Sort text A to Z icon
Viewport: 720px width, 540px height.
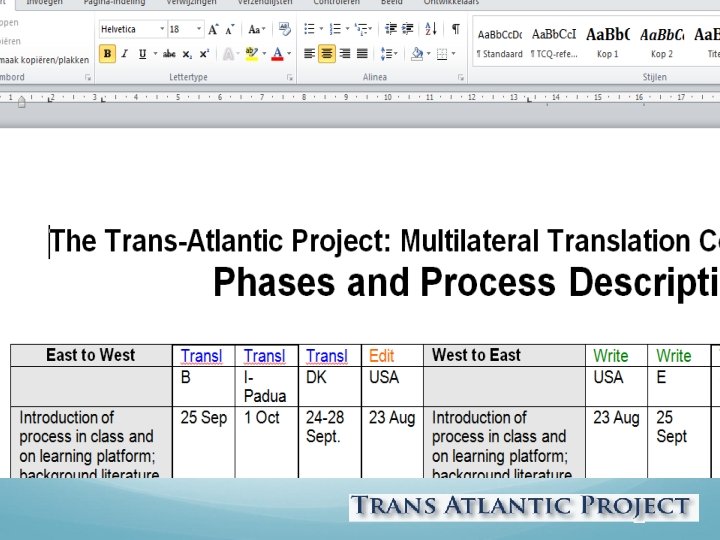click(431, 29)
